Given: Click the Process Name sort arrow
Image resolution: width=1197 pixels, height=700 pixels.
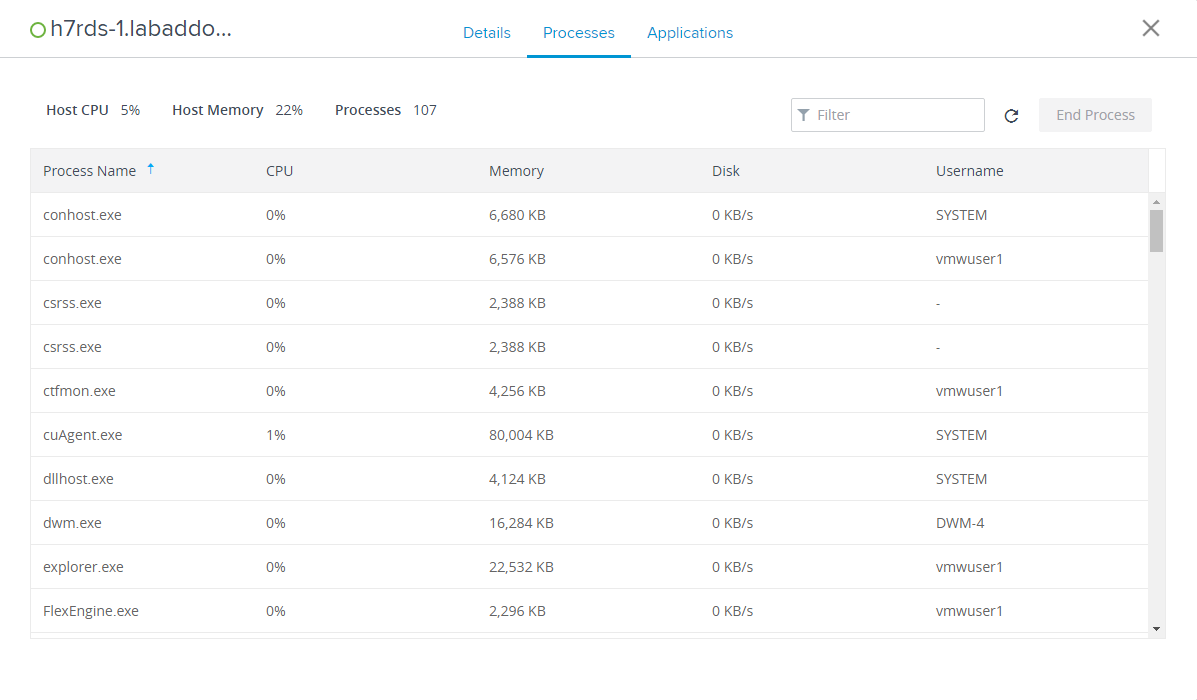Looking at the screenshot, I should [x=151, y=169].
